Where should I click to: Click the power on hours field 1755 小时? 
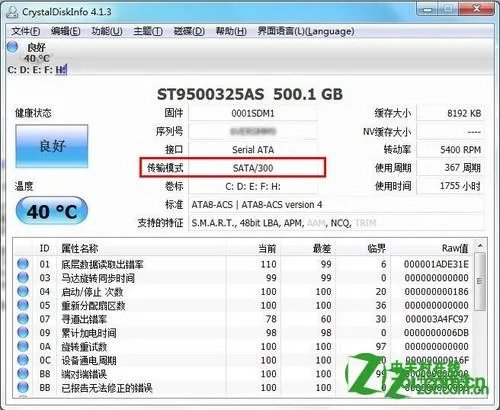pyautogui.click(x=450, y=186)
